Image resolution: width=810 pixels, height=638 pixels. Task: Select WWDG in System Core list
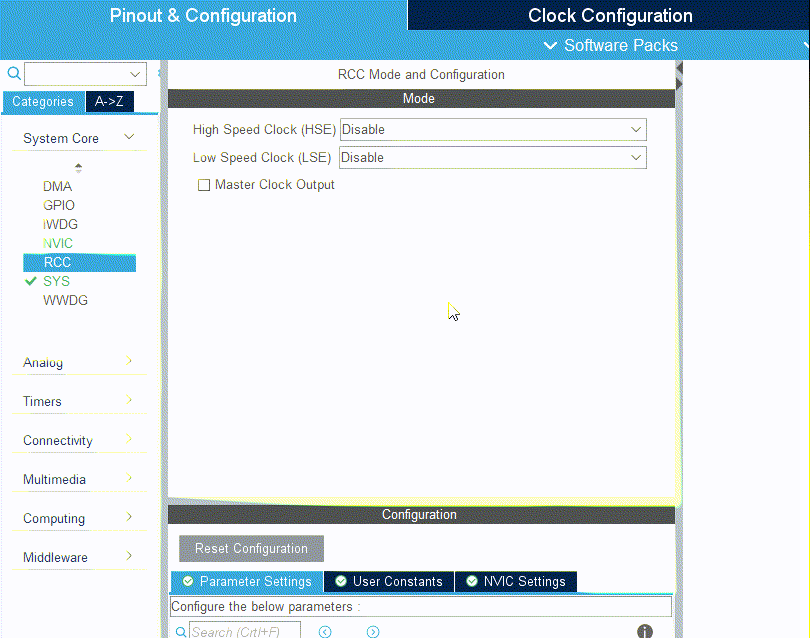[x=66, y=301]
